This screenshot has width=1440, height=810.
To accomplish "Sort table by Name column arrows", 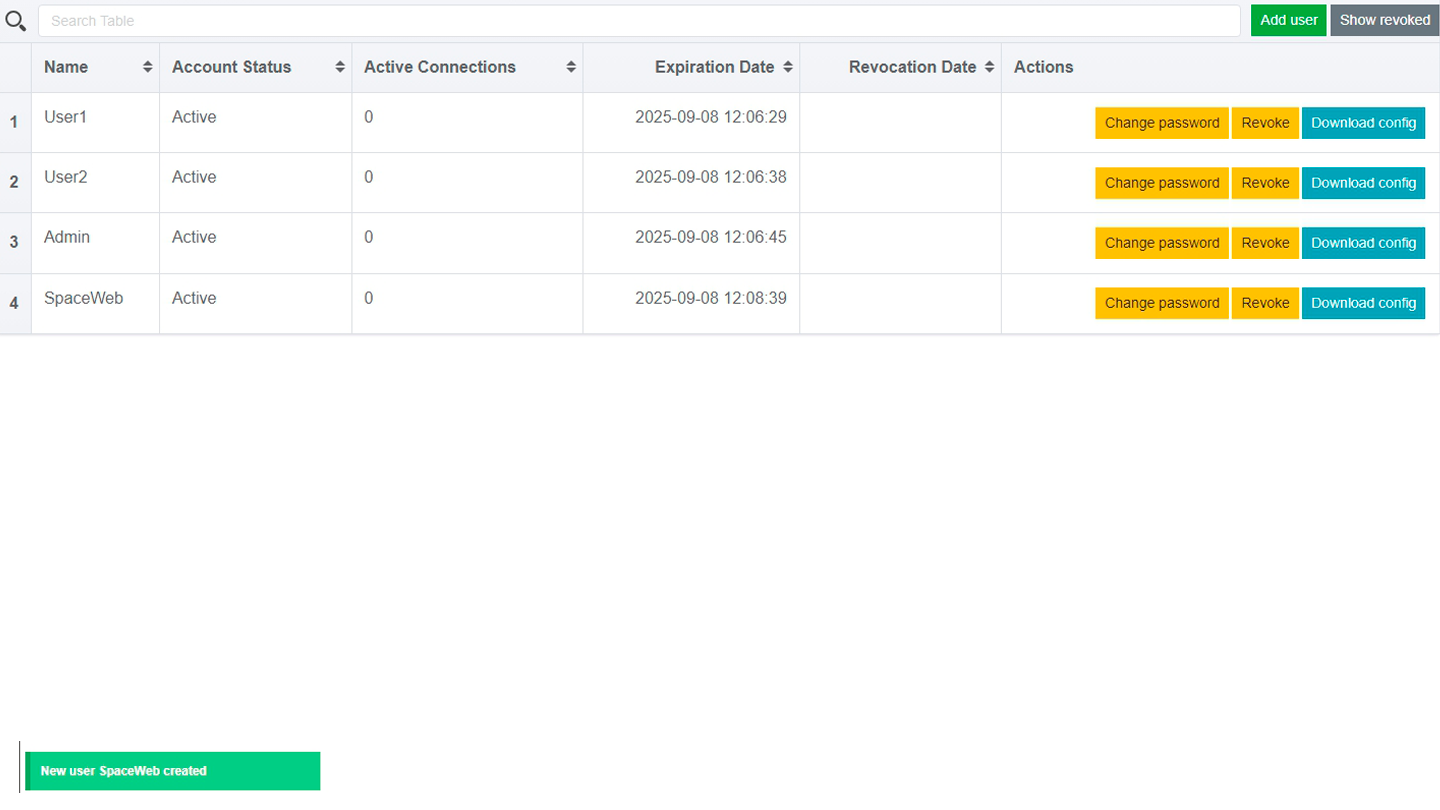I will 148,67.
